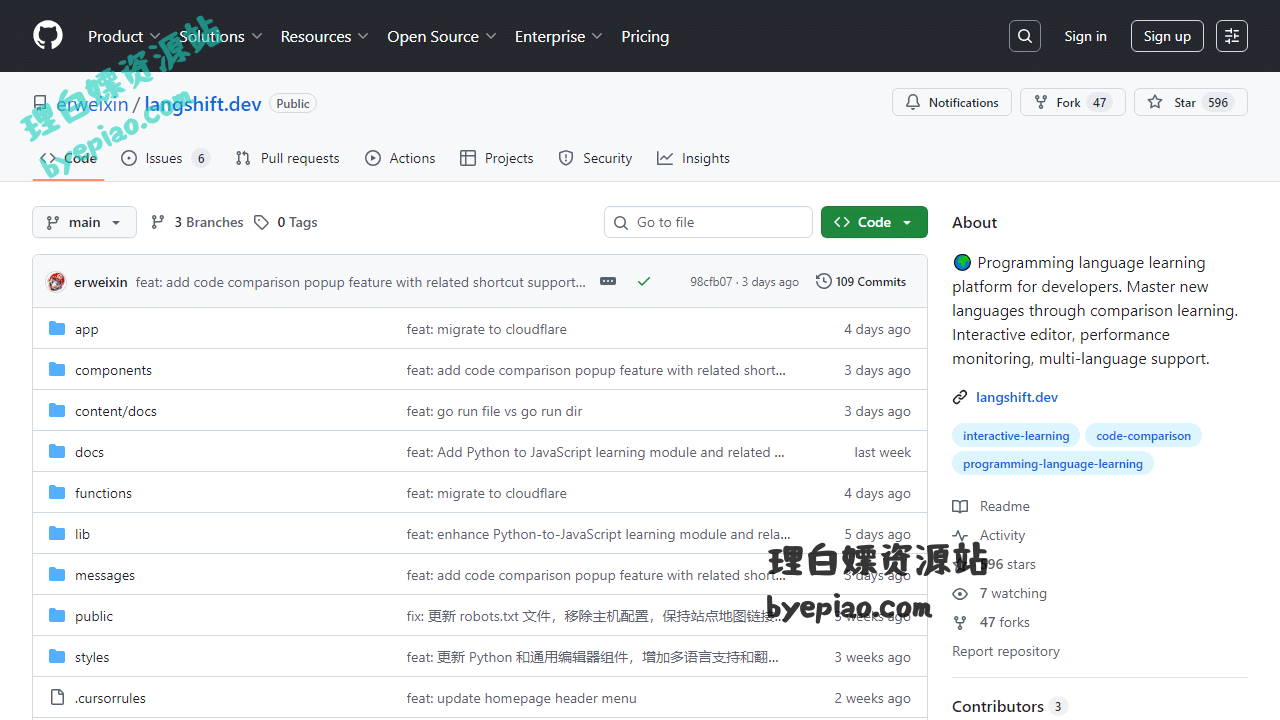Switch to the Pull requests tab
Image resolution: width=1280 pixels, height=720 pixels.
tap(287, 158)
